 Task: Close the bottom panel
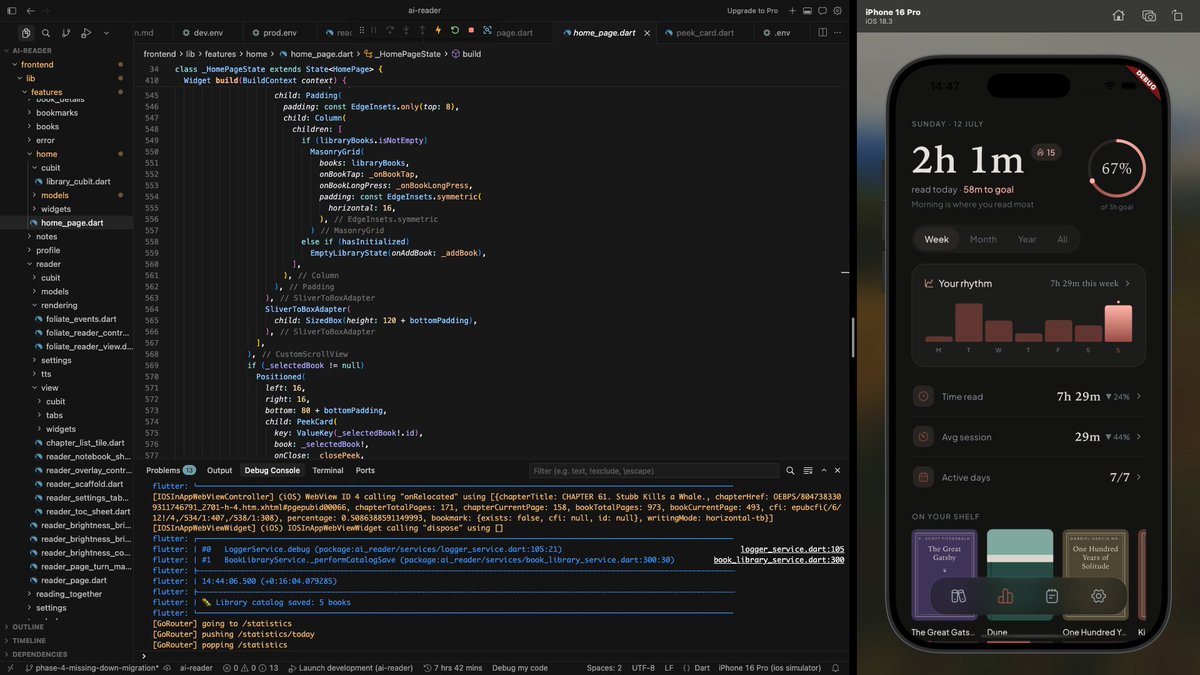point(838,470)
